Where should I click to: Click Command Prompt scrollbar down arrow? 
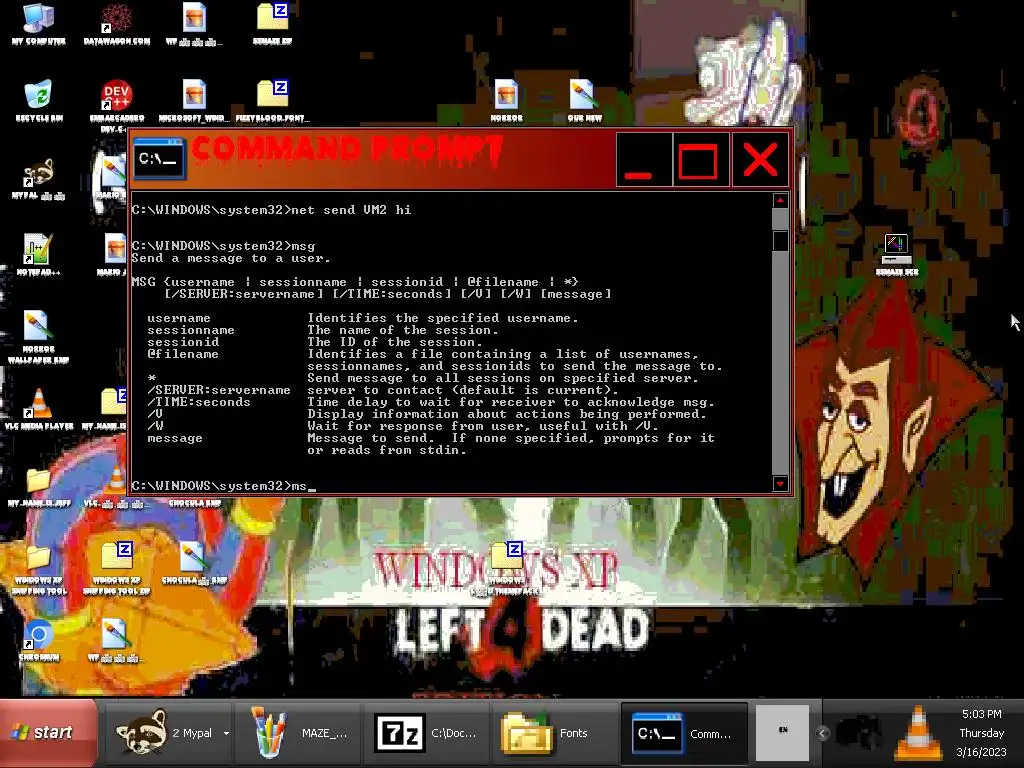point(780,483)
